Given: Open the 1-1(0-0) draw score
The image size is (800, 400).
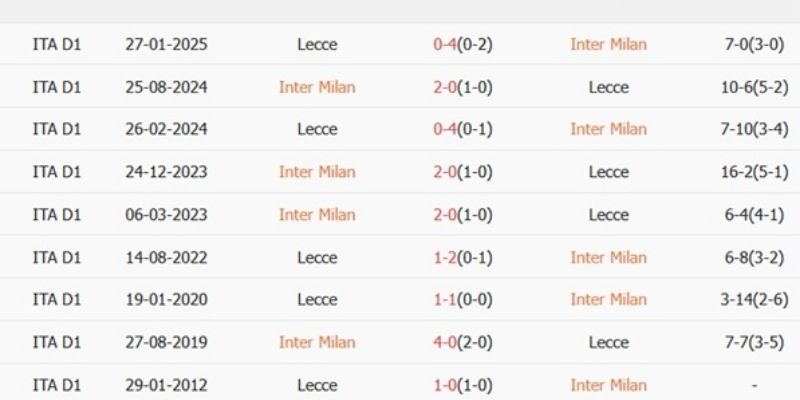Looking at the screenshot, I should tap(462, 300).
